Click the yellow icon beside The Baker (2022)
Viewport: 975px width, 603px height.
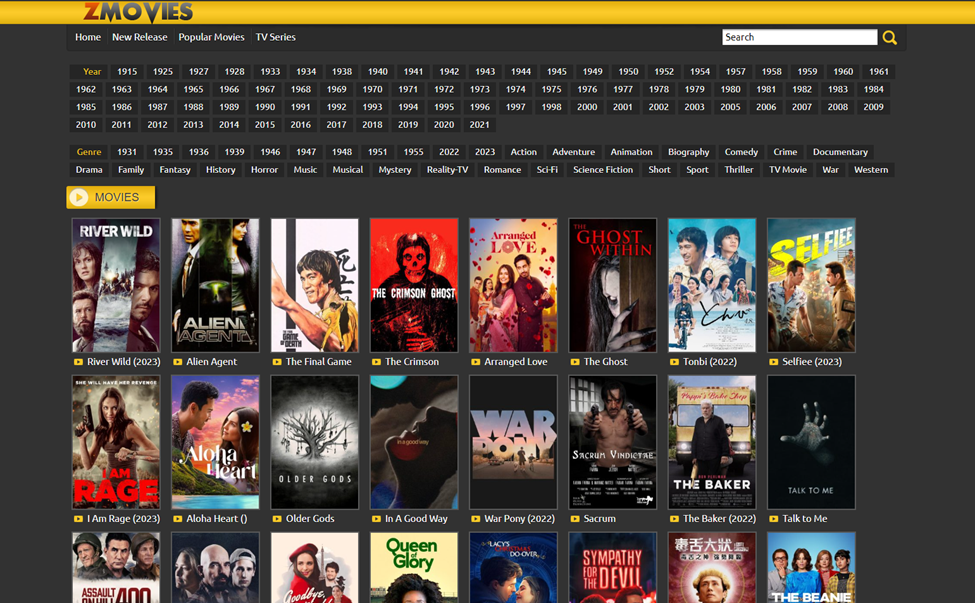[x=675, y=518]
